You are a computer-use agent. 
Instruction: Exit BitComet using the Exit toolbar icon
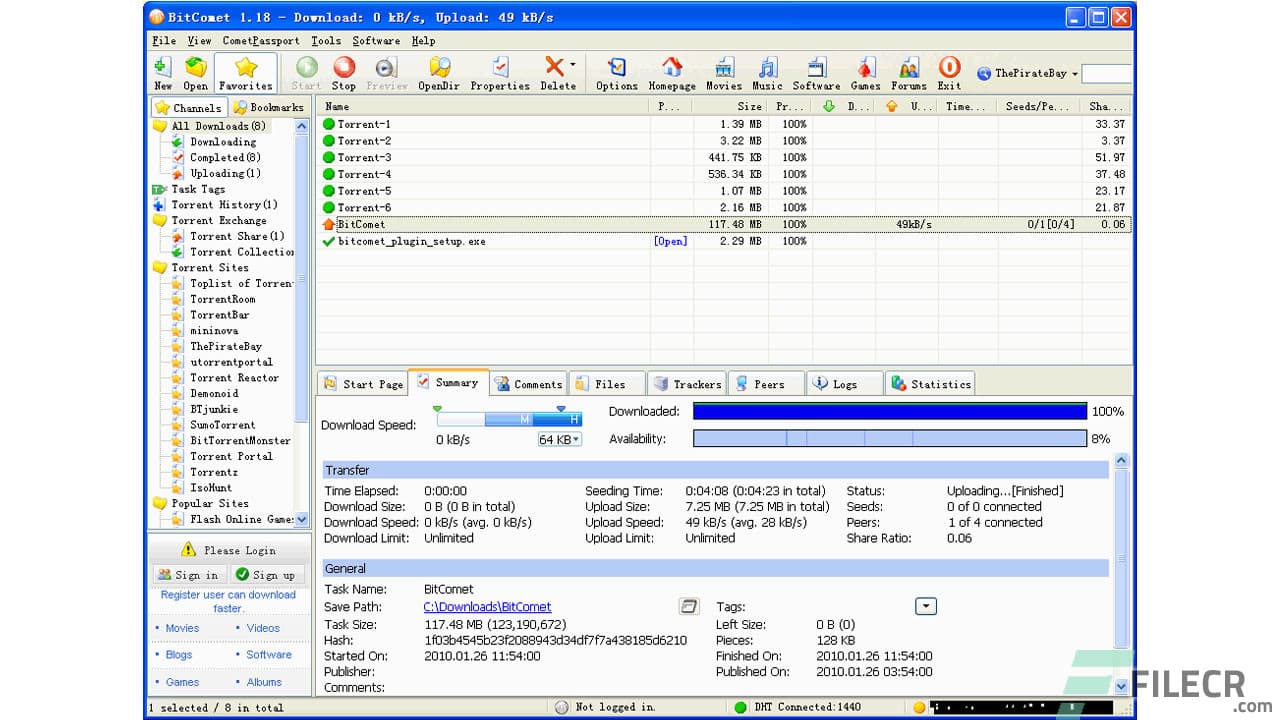click(x=948, y=72)
